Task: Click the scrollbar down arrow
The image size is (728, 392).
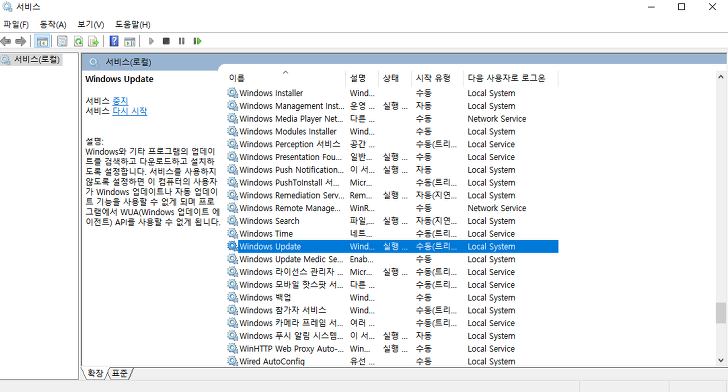Action: 721,360
